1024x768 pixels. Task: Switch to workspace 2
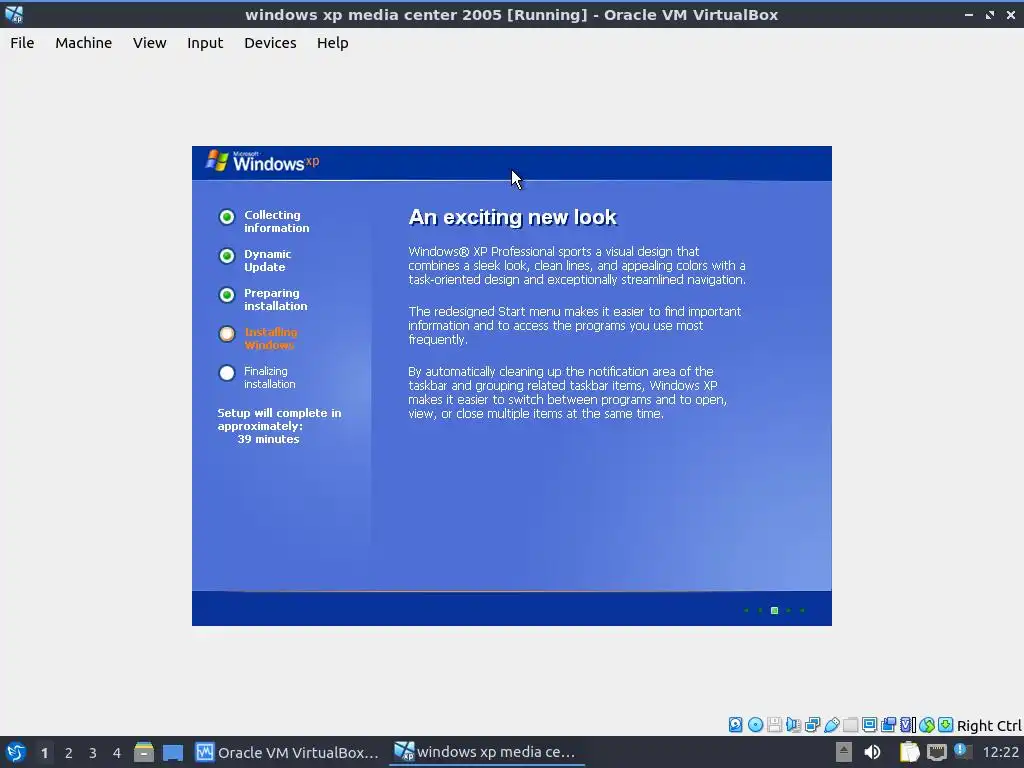[x=69, y=753]
